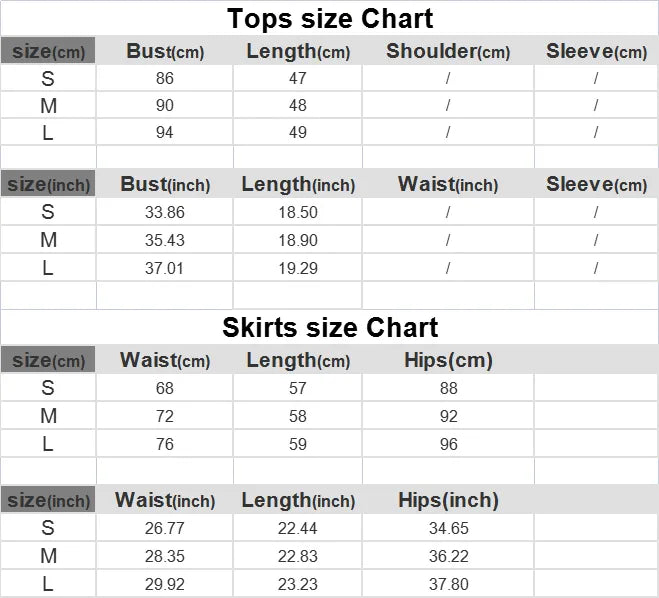Click the dark size(cm) header in the tops chart

(x=48, y=51)
